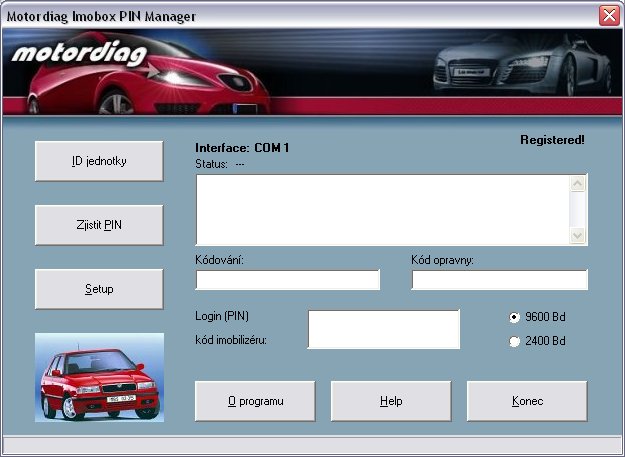The width and height of the screenshot is (625, 457).
Task: Click the "Registered!" text
Action: (552, 140)
